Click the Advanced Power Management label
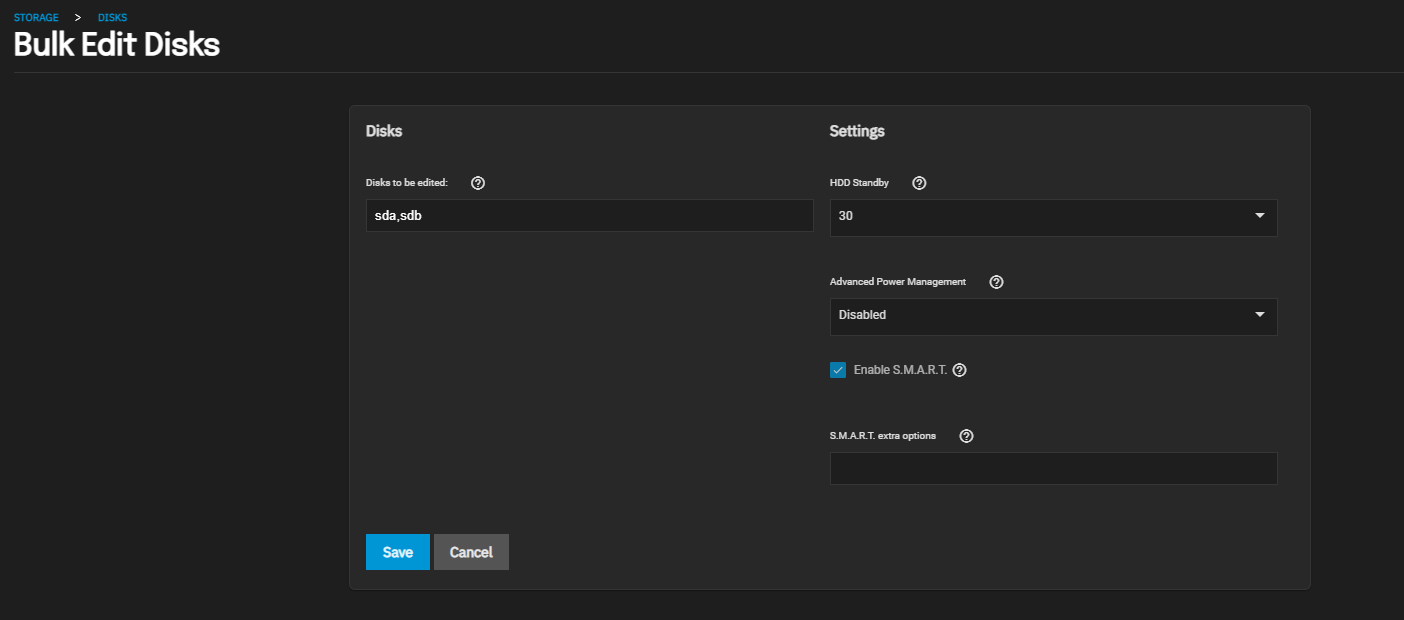The image size is (1404, 620). (x=898, y=282)
